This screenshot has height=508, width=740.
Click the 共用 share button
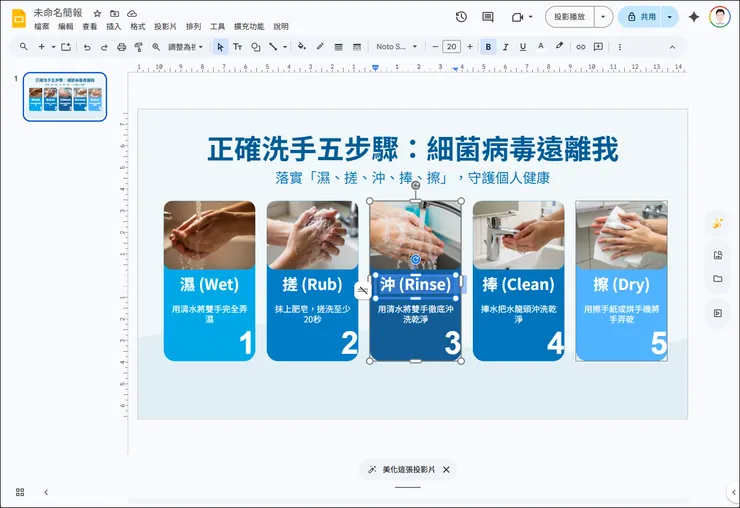click(640, 17)
